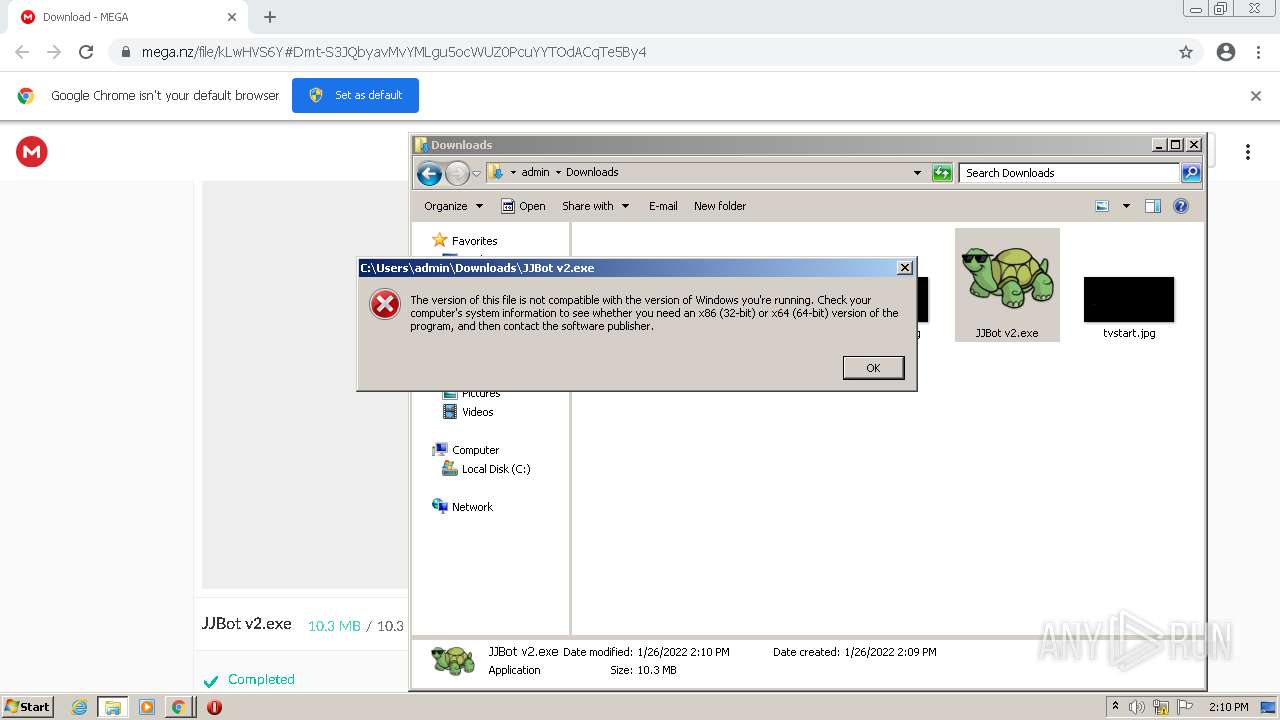Click the Explorer search magnifier icon
1280x720 pixels.
point(1191,173)
